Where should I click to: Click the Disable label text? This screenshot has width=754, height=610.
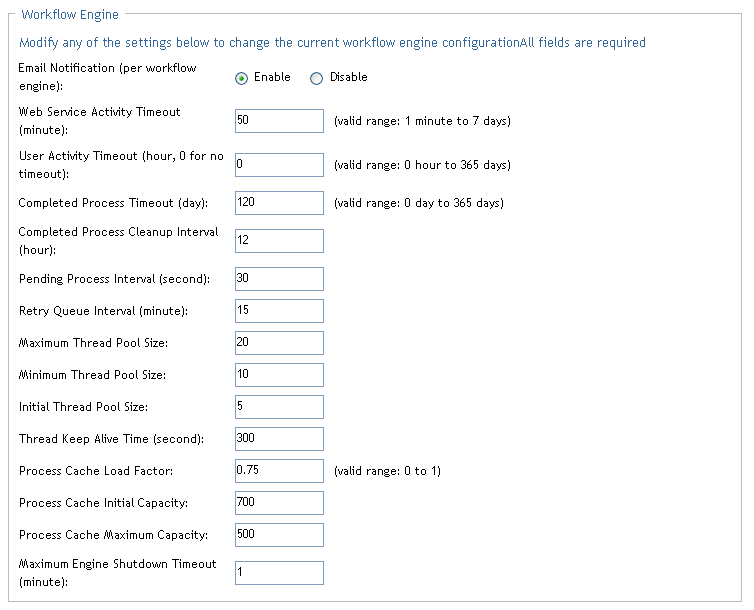pos(348,78)
